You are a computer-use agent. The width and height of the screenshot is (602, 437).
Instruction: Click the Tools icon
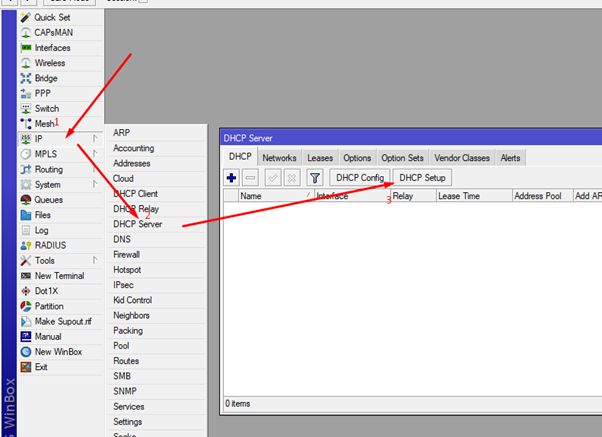click(x=26, y=260)
